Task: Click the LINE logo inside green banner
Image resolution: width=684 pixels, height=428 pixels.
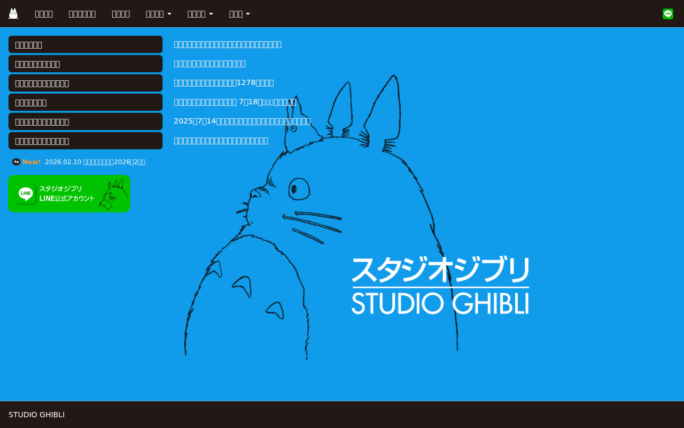Action: (26, 193)
